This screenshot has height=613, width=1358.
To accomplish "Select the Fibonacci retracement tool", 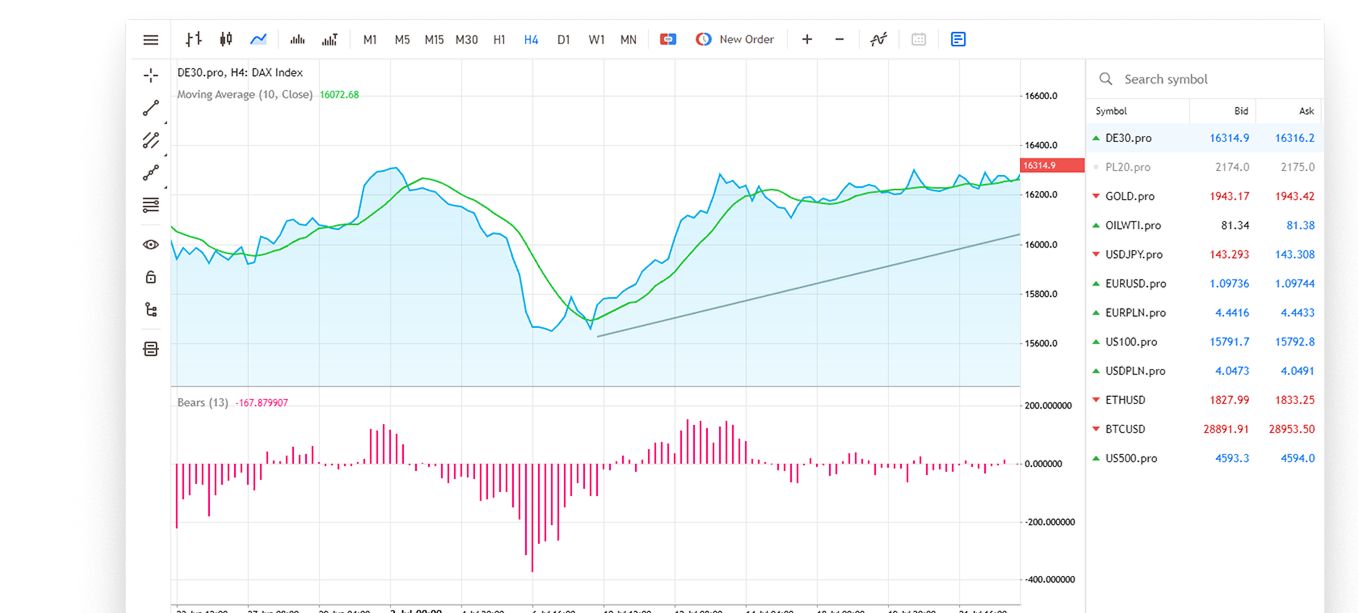I will coord(151,205).
